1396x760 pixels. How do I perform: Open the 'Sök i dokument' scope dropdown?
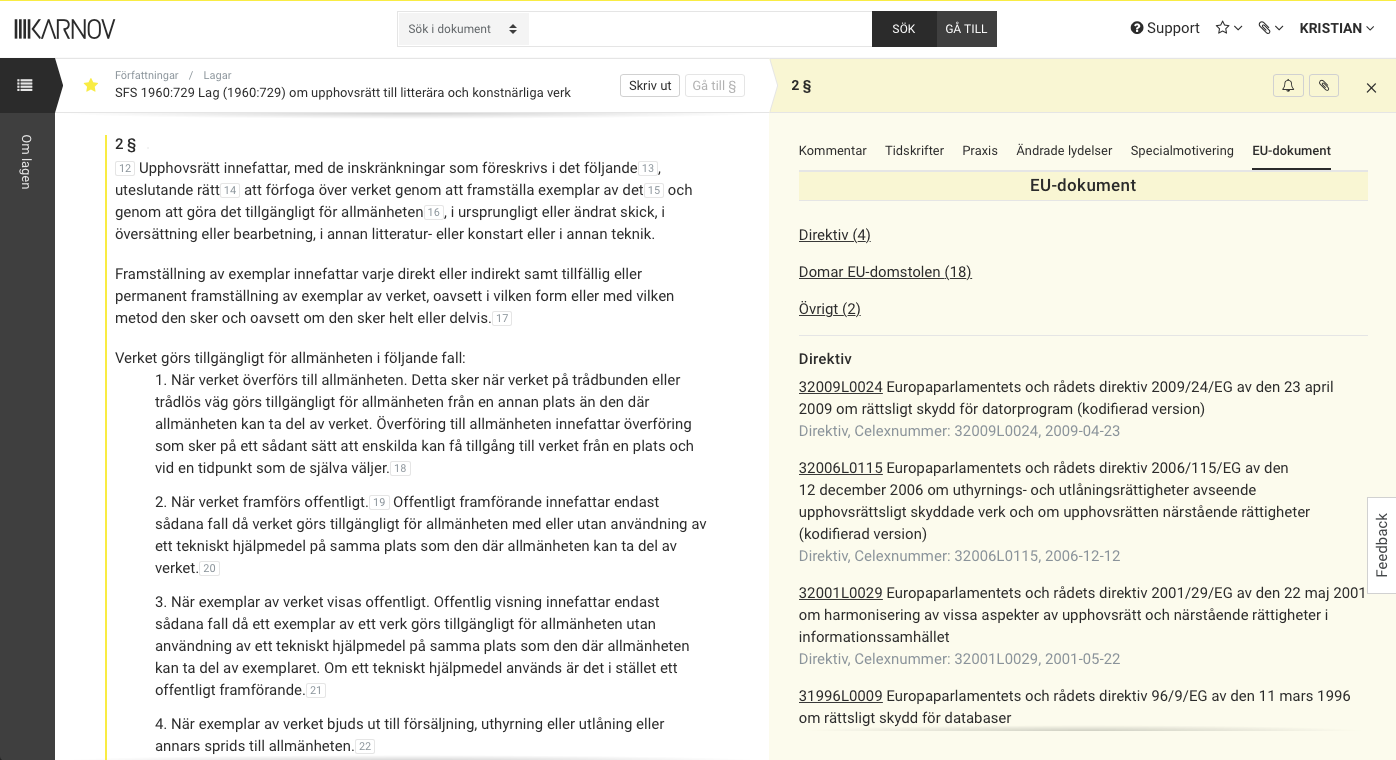(463, 29)
